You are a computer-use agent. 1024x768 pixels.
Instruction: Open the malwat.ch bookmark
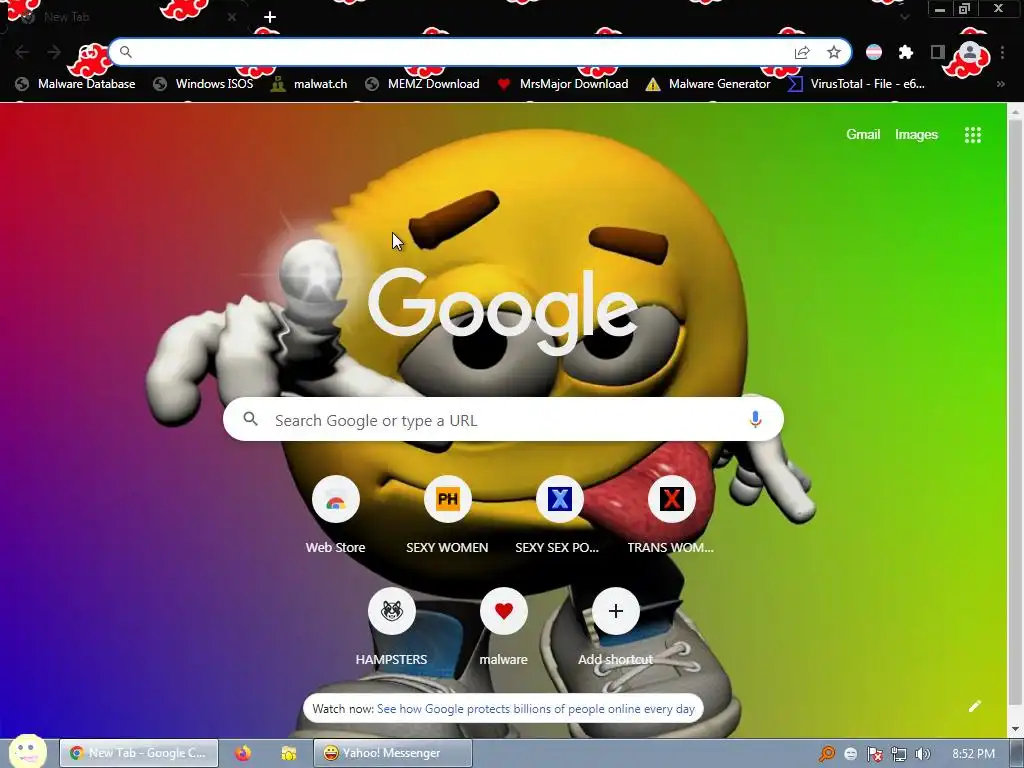309,84
